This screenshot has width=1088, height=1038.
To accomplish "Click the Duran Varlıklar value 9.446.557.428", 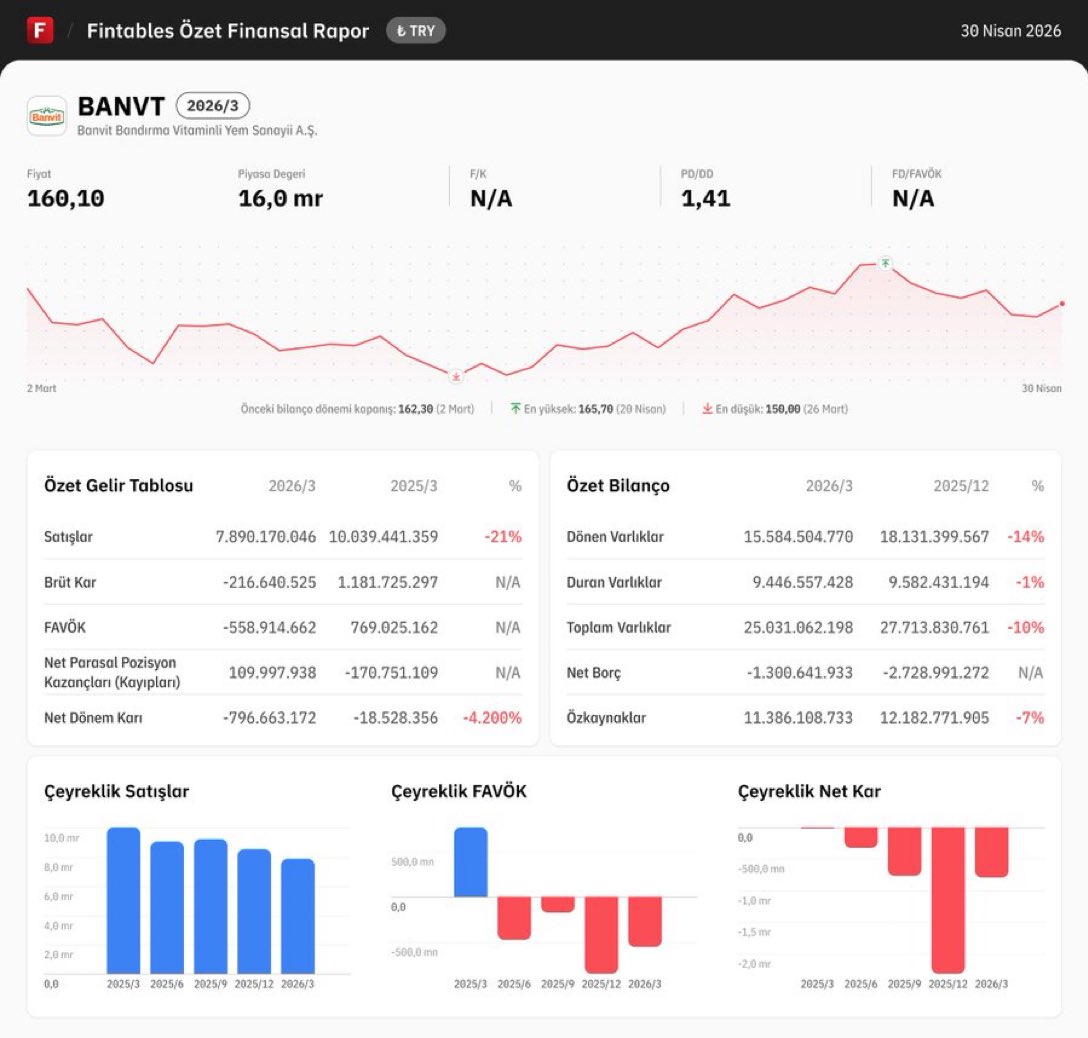I will pyautogui.click(x=803, y=582).
